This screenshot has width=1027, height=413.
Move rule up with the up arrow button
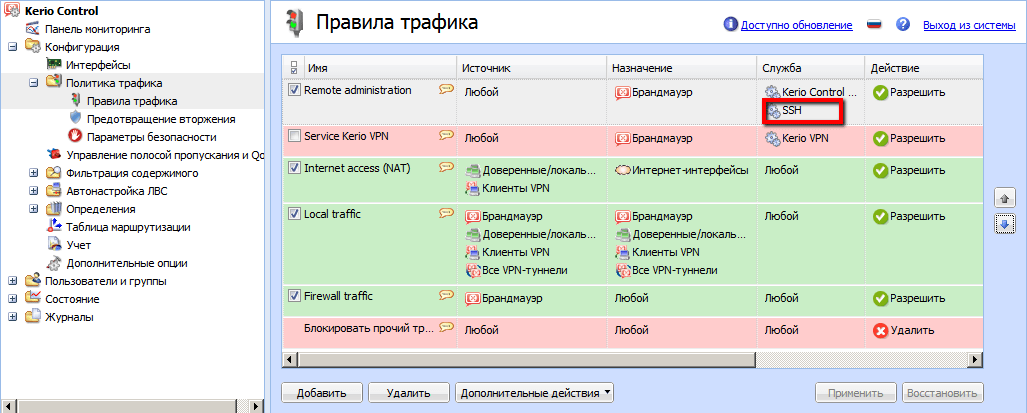pos(1003,197)
